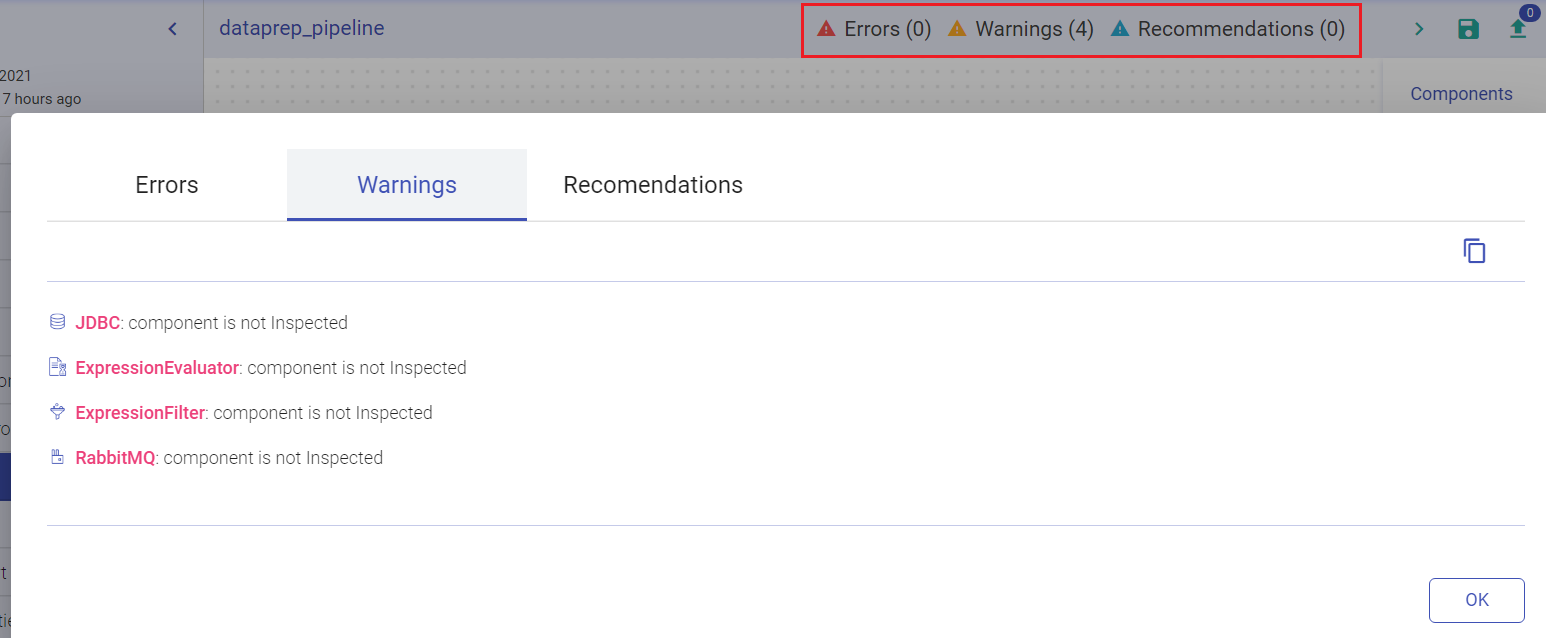Click the copy warnings to clipboard icon
Viewport: 1546px width, 638px height.
click(x=1474, y=251)
